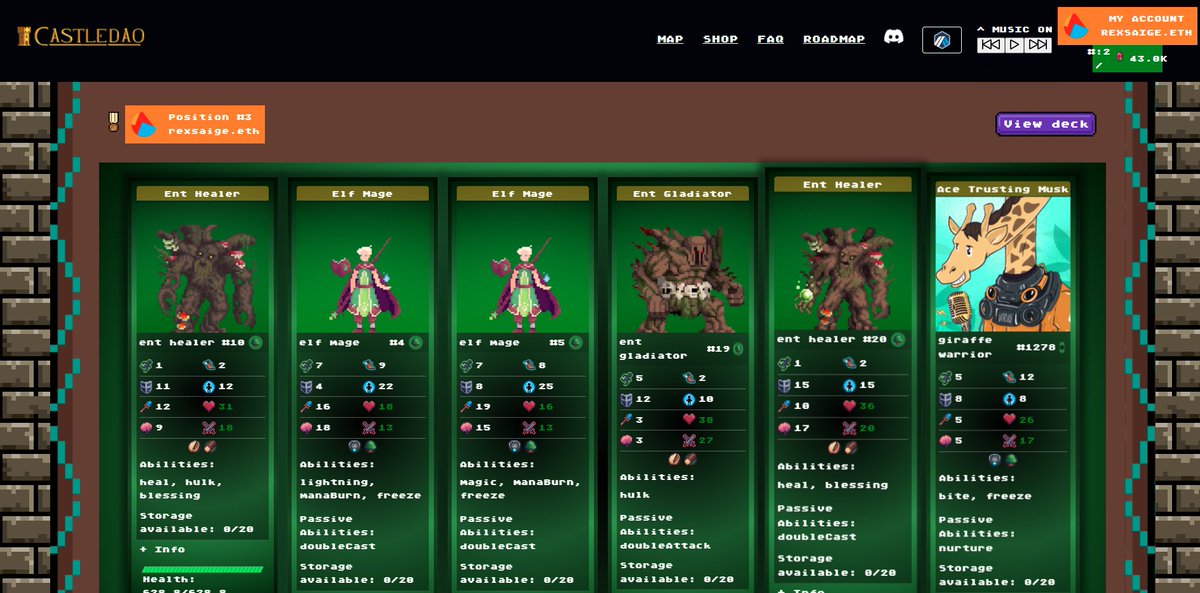Click the wood log icon on ent healer #20 card
1200x593 pixels.
849,448
